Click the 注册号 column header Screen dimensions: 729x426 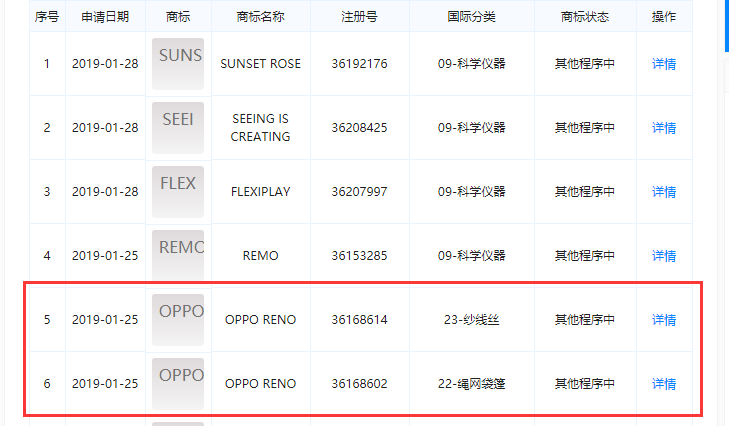pyautogui.click(x=359, y=17)
